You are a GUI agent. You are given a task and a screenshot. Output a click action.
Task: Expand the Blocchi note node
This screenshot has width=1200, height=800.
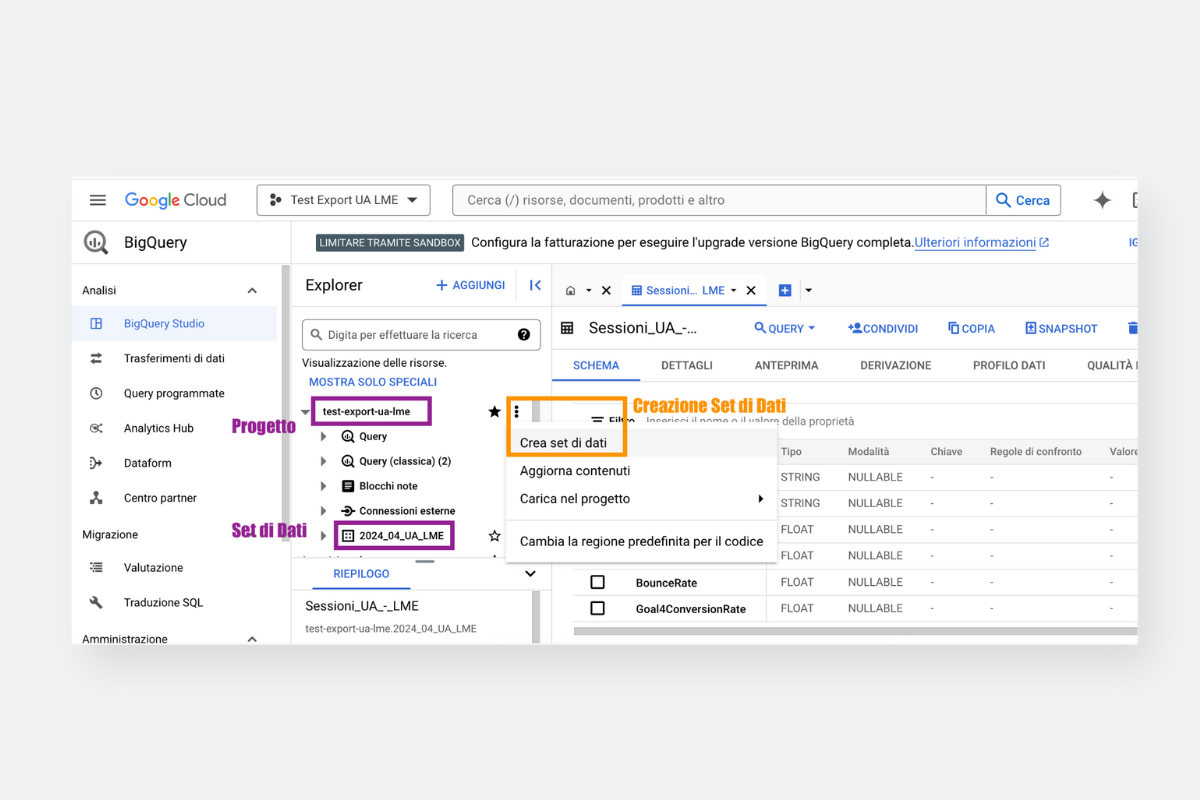coord(323,486)
